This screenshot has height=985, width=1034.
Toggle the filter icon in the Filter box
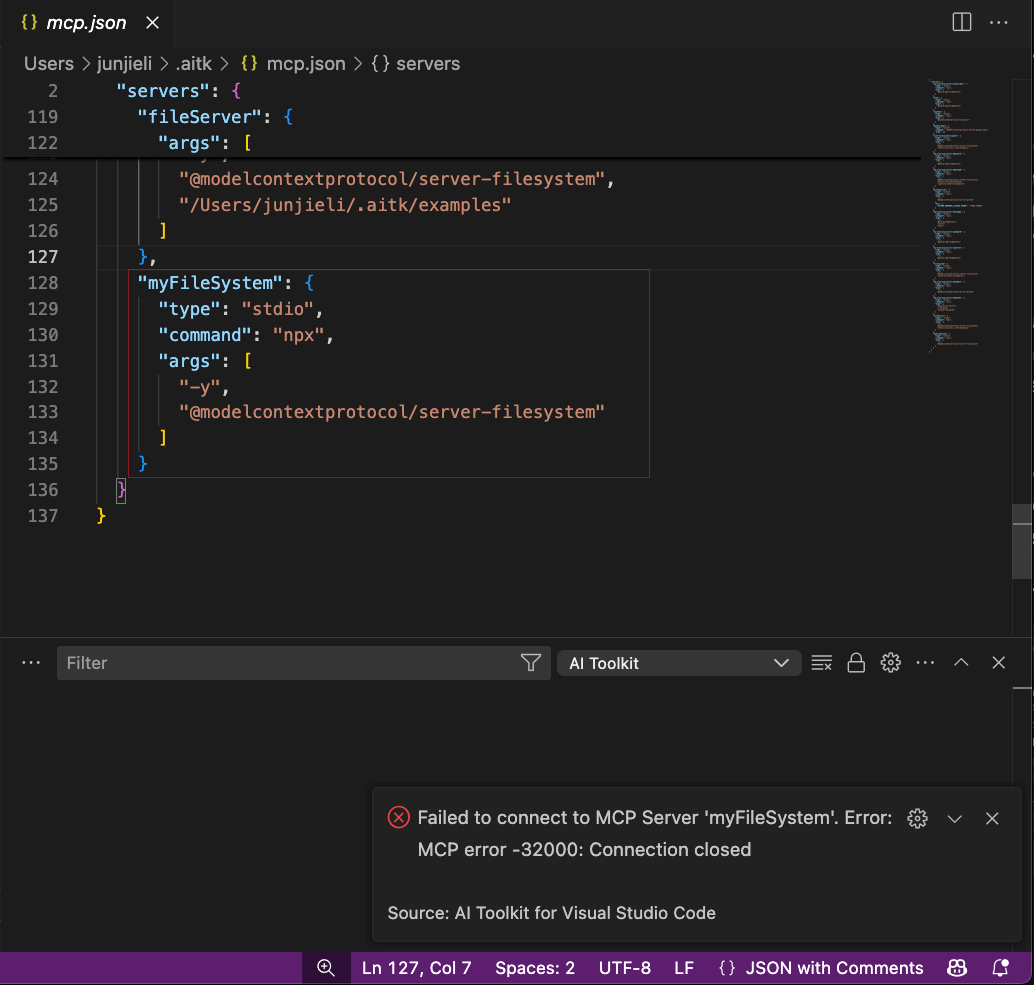(530, 662)
